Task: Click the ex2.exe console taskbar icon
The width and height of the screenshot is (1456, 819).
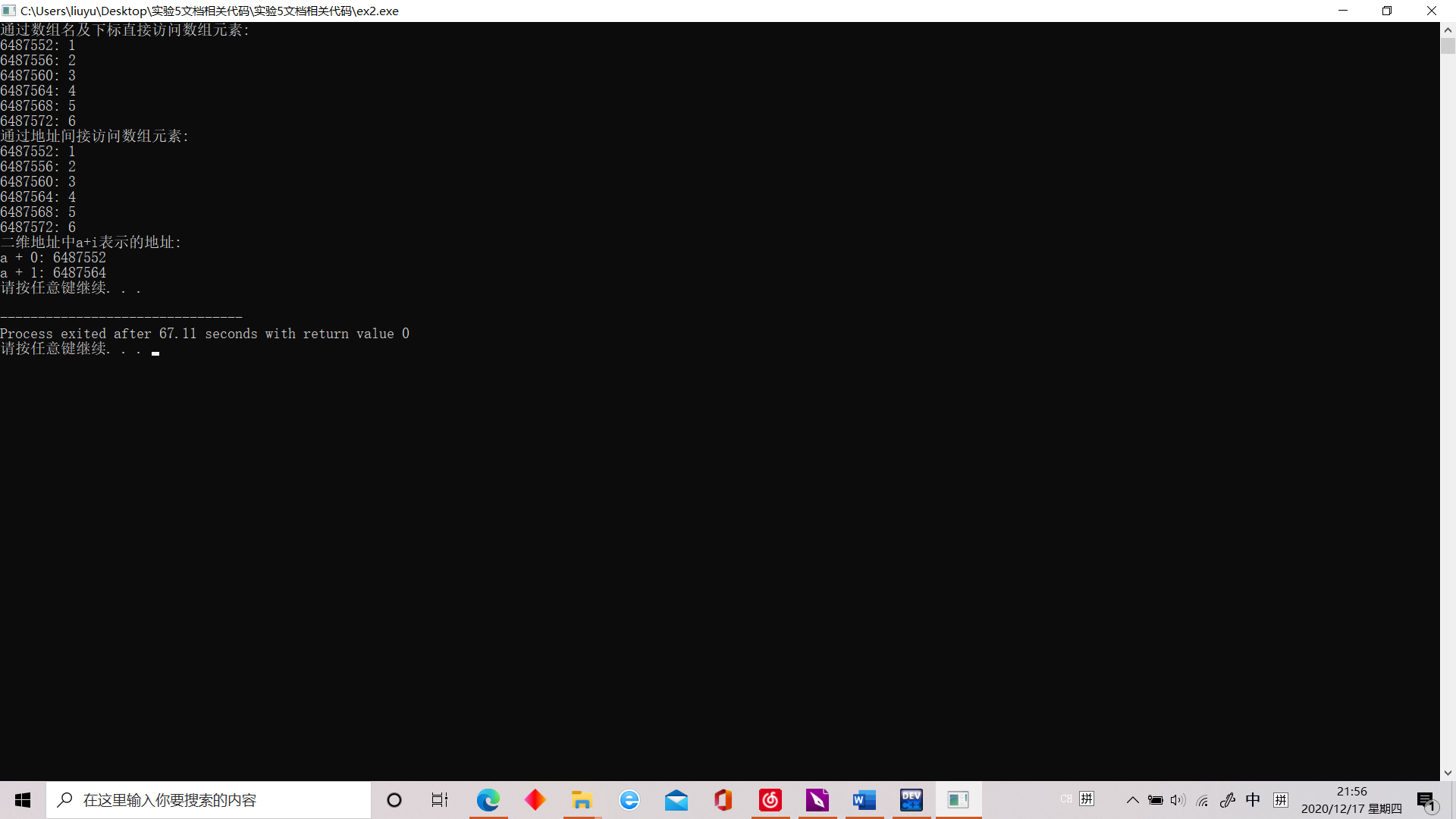Action: pos(959,800)
